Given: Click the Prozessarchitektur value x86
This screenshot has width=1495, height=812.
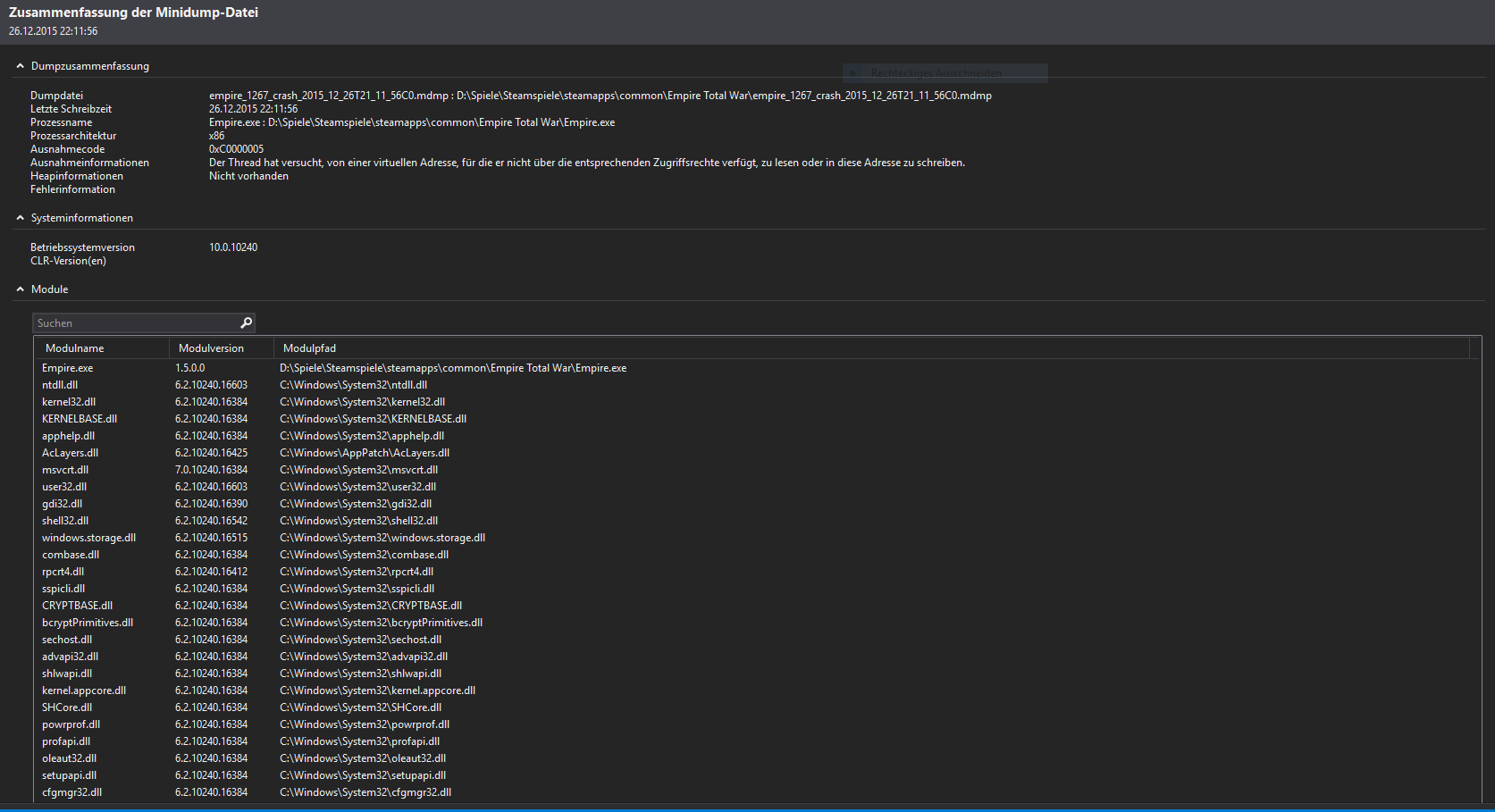Looking at the screenshot, I should click(x=217, y=136).
